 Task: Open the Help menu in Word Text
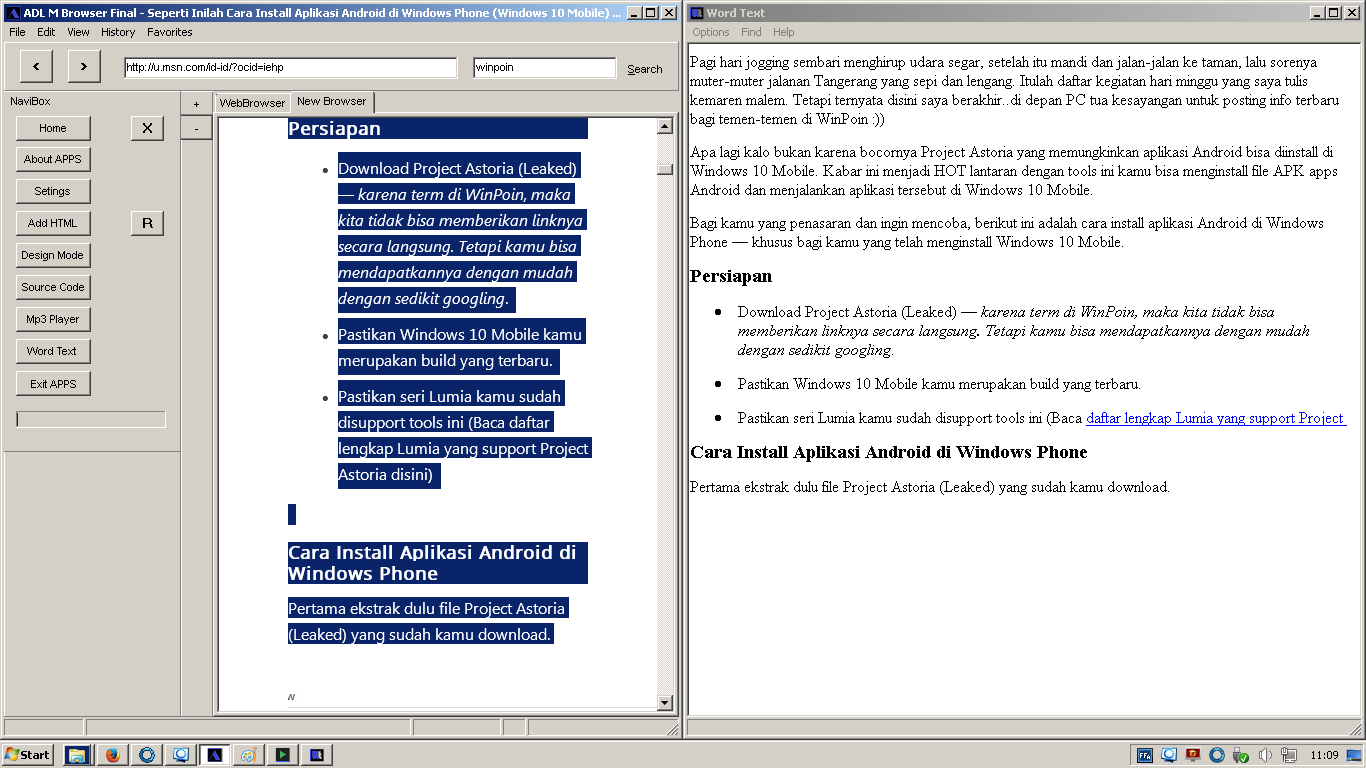pyautogui.click(x=784, y=32)
